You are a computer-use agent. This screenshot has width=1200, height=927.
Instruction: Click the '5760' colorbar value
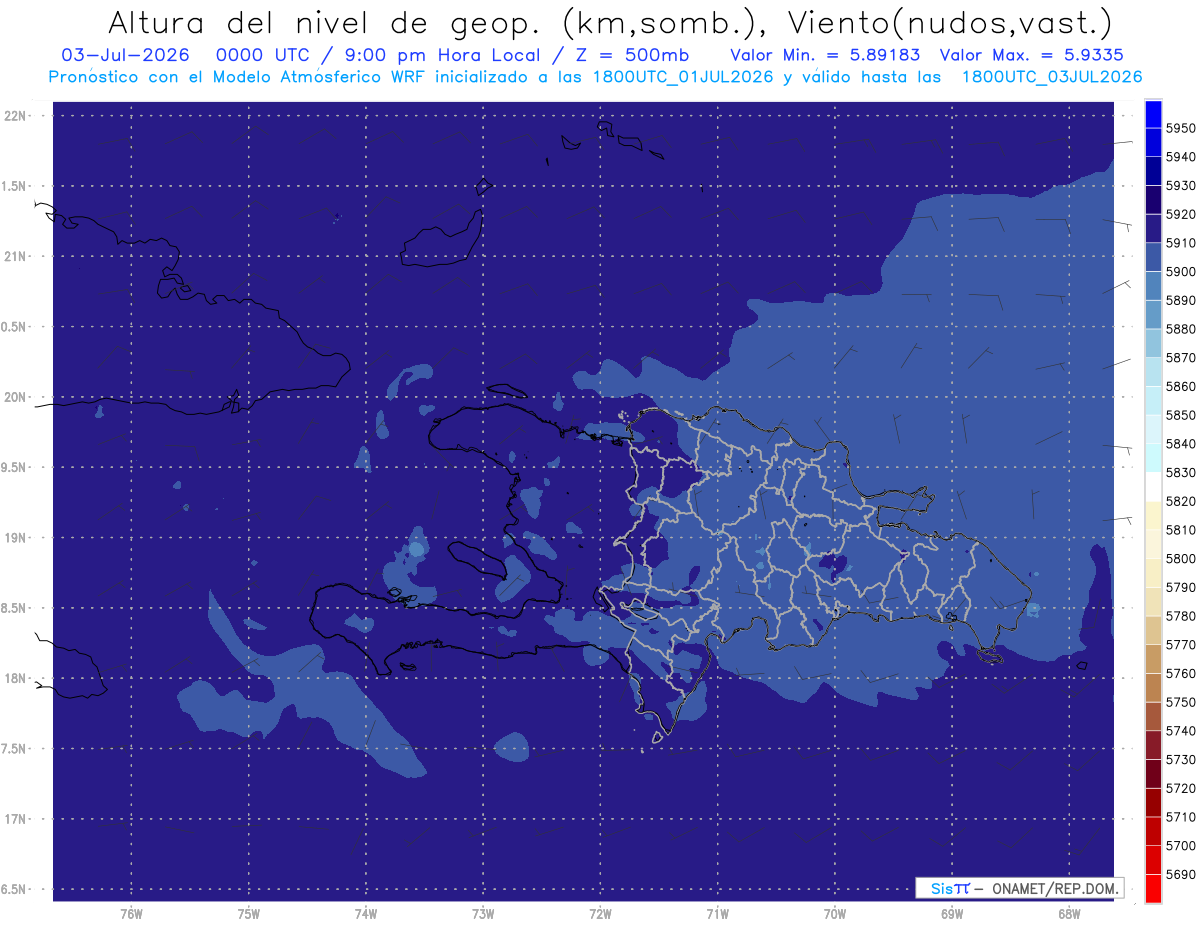(x=1181, y=673)
